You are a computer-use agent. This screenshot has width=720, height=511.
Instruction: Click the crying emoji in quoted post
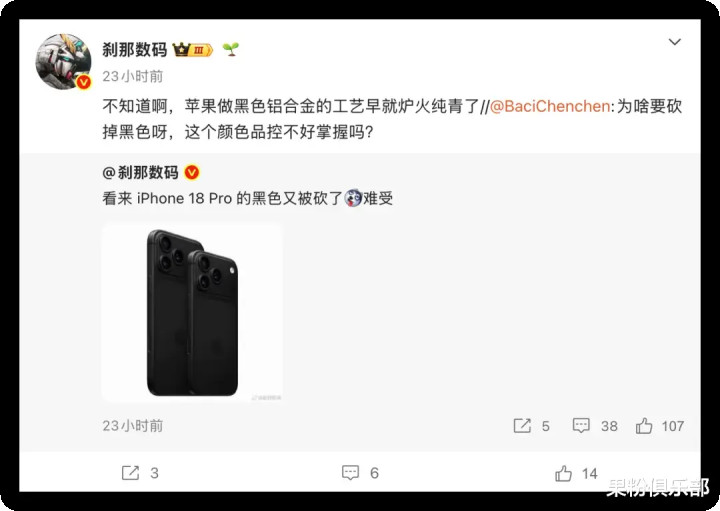click(x=353, y=198)
